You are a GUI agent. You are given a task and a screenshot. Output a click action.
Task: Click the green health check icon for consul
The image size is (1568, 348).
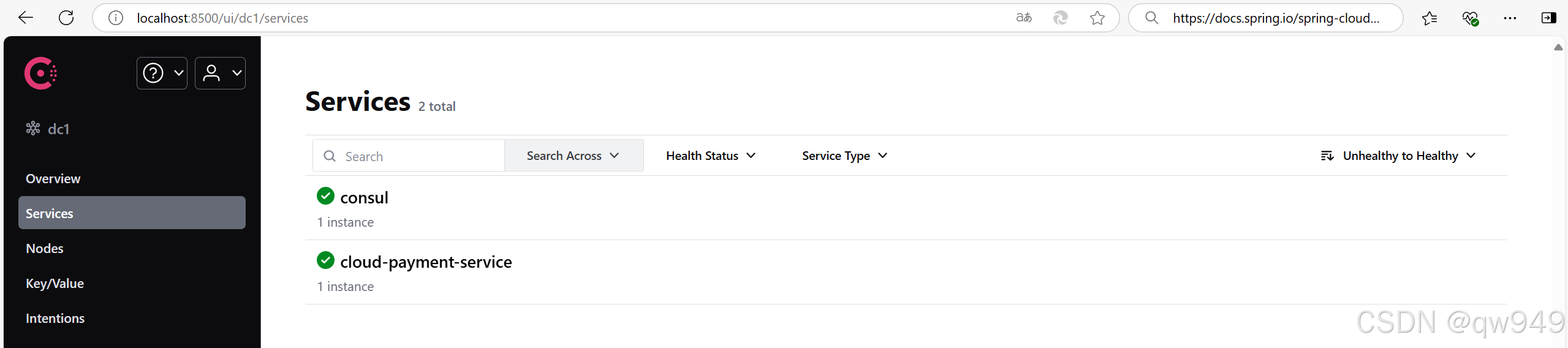[325, 196]
